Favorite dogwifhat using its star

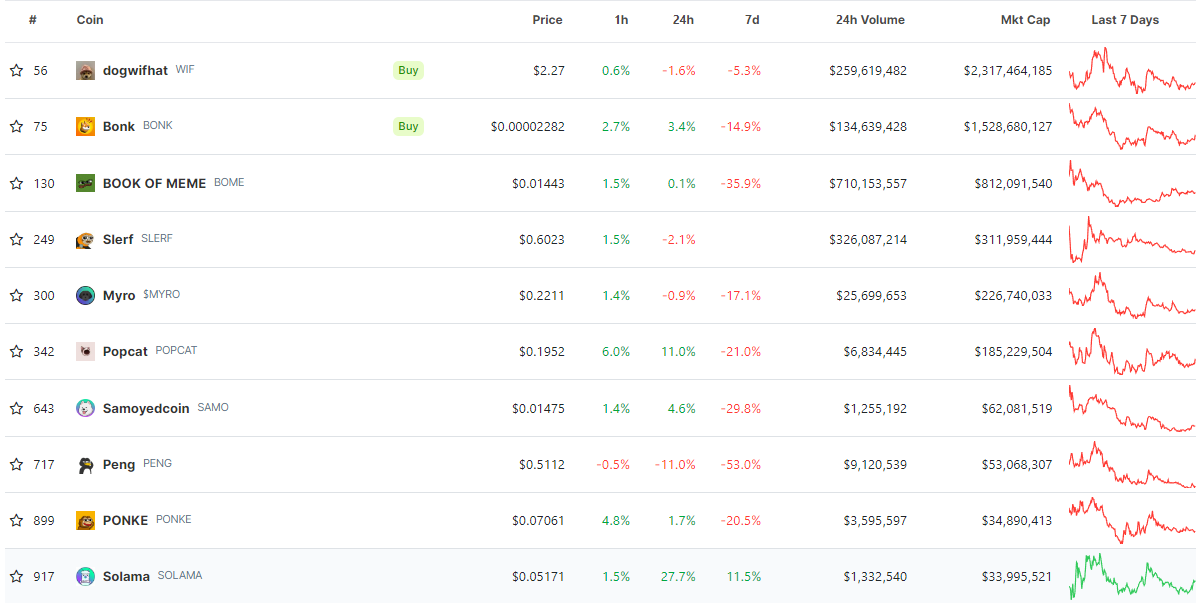coord(15,70)
